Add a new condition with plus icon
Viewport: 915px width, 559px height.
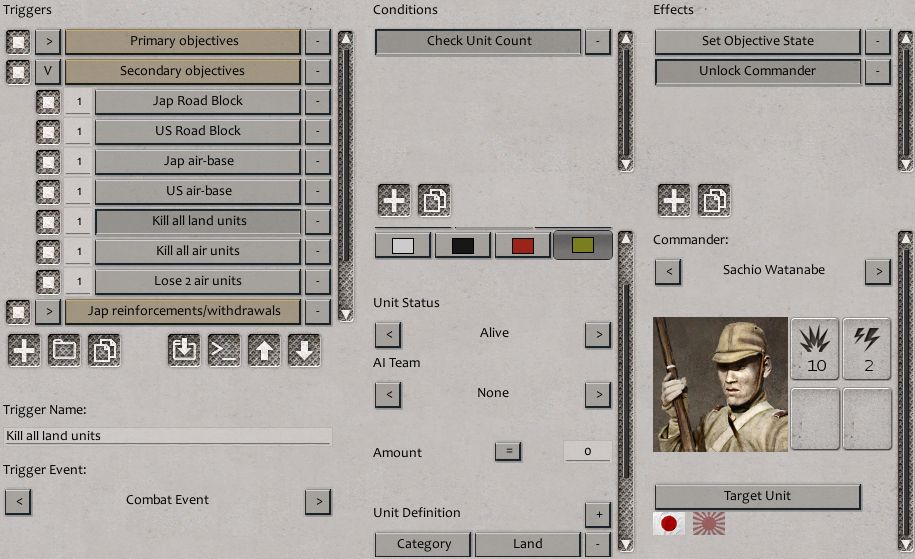pos(394,201)
